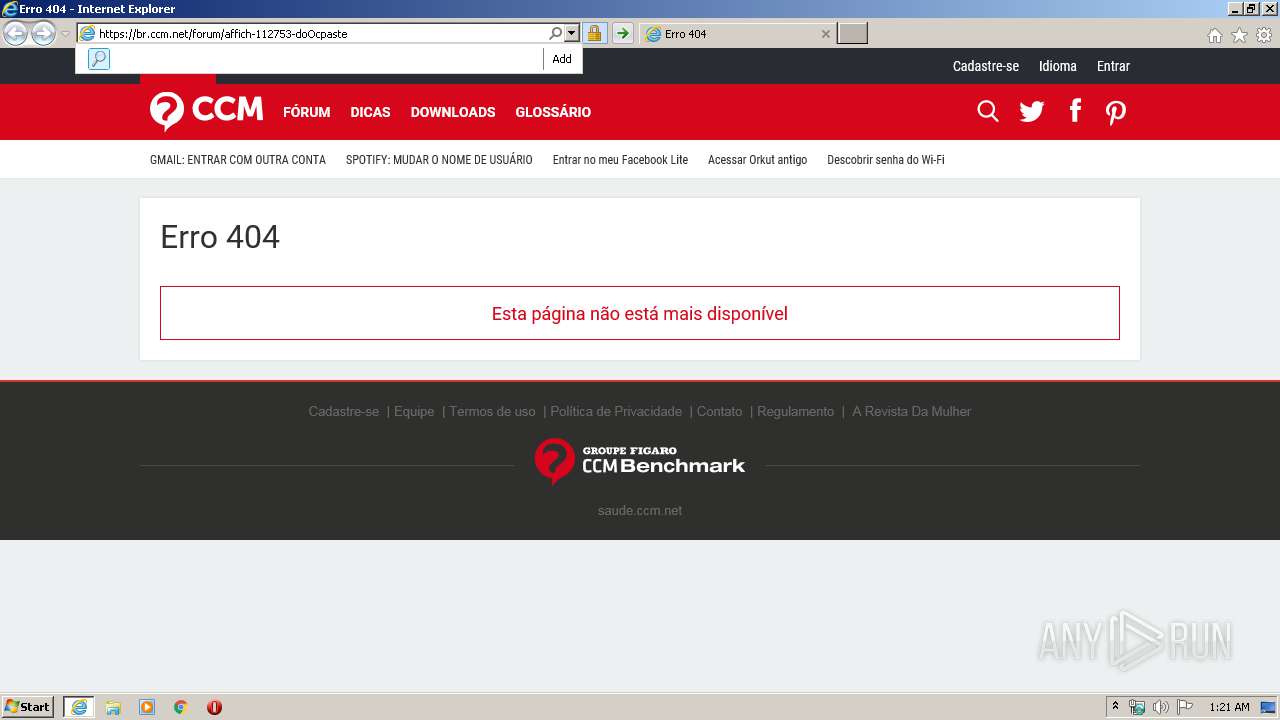Click the Show desktop button

point(1270,707)
